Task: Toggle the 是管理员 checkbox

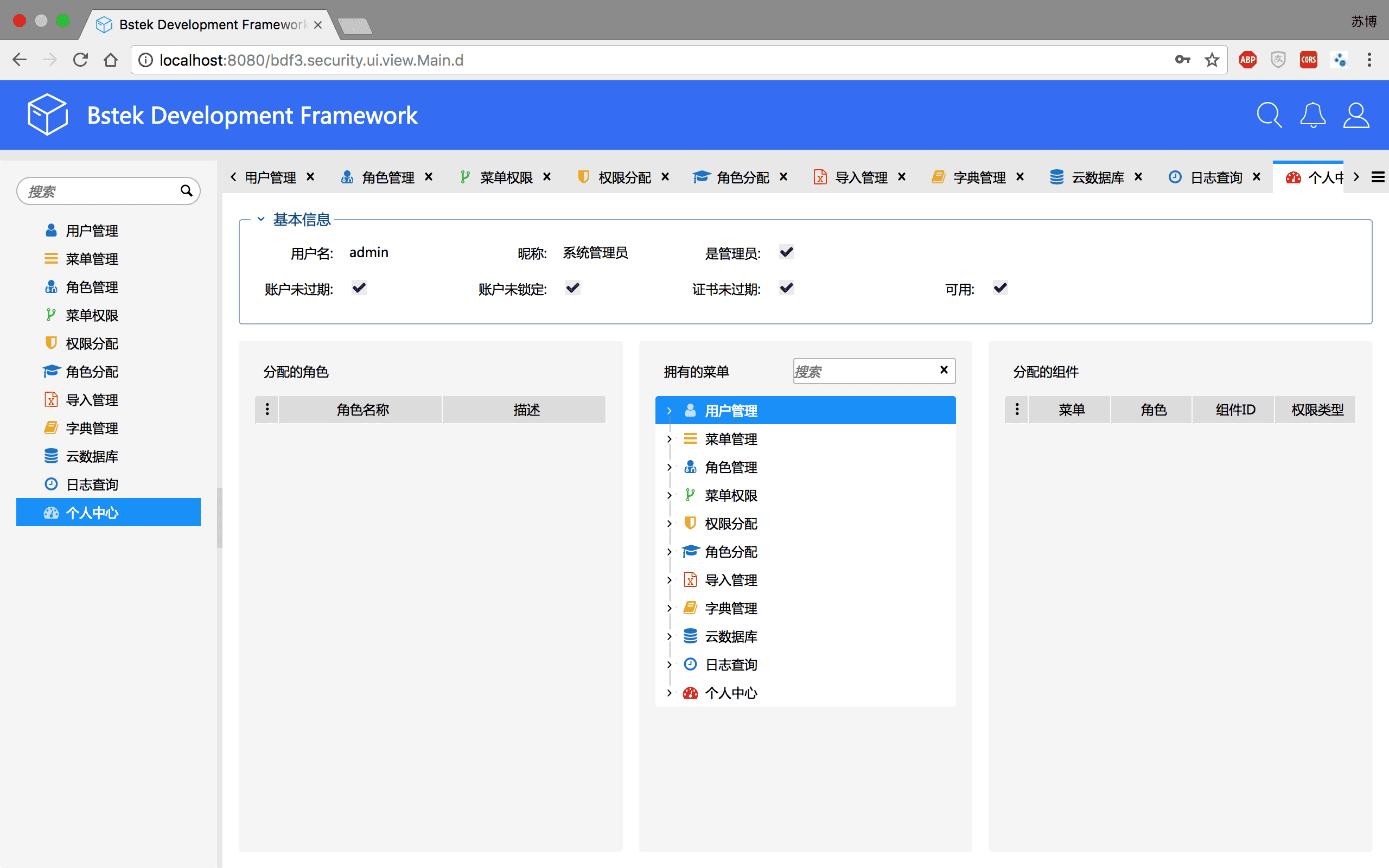Action: (x=786, y=253)
